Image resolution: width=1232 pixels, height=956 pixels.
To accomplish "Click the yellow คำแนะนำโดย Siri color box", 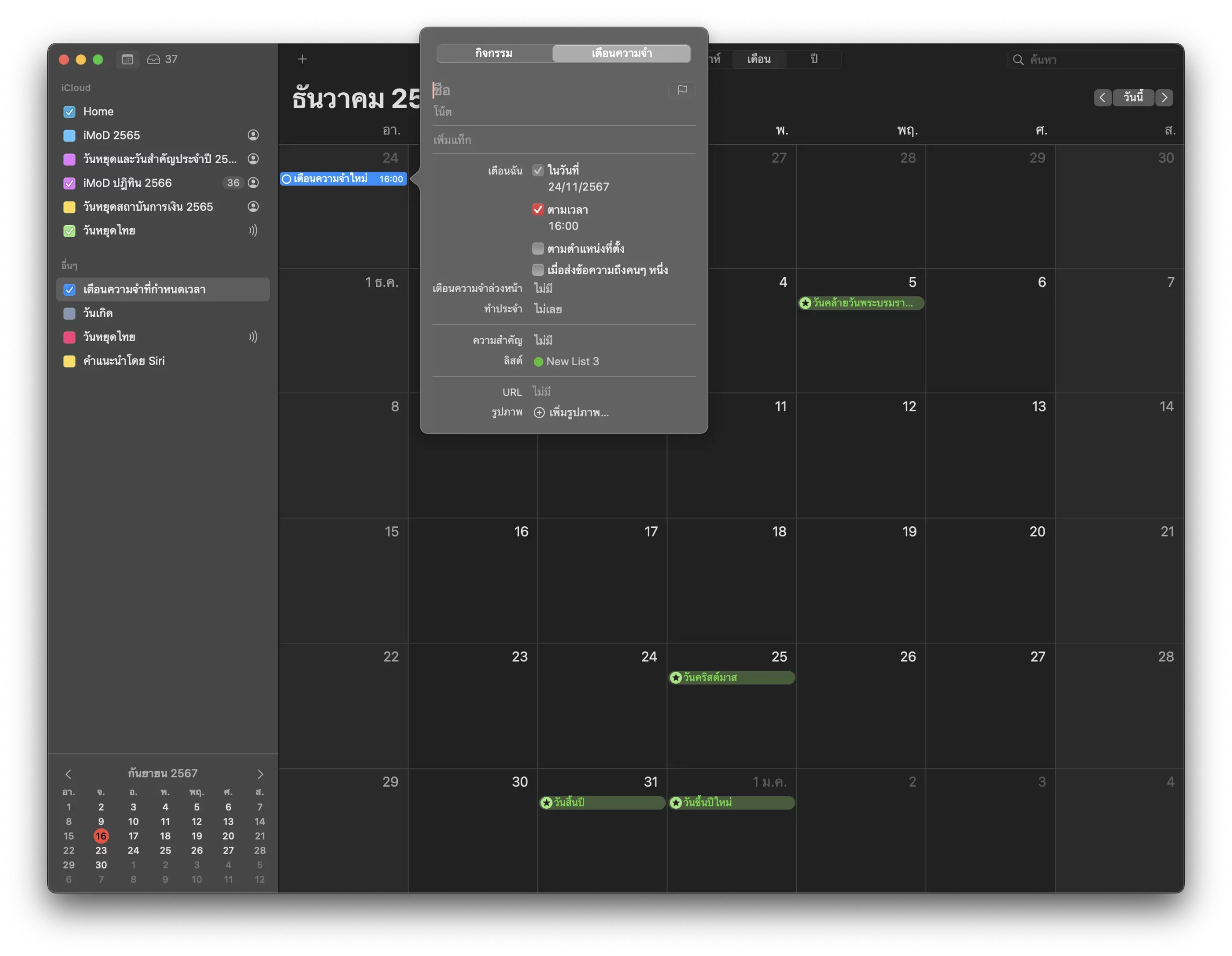I will coord(69,361).
